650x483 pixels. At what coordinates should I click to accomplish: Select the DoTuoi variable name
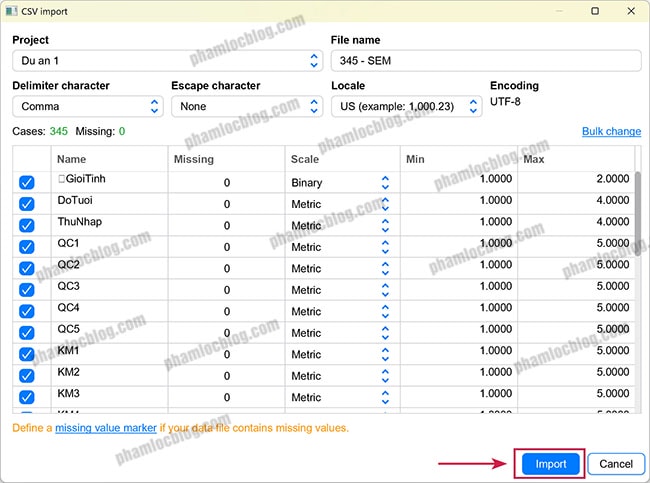75,200
